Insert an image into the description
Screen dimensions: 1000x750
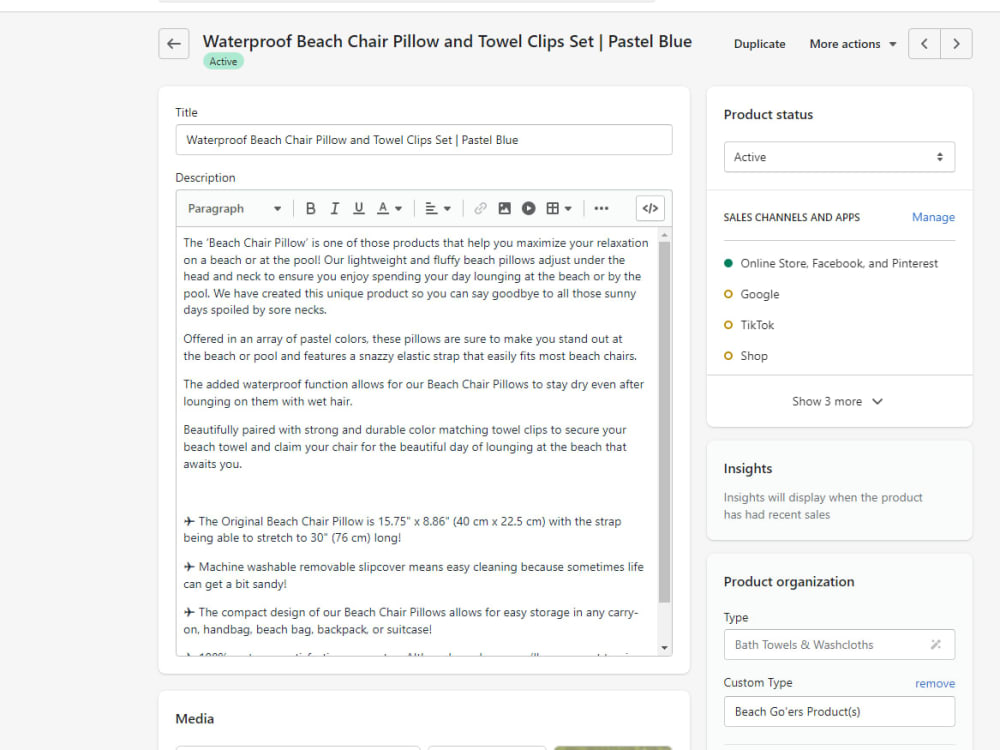504,209
